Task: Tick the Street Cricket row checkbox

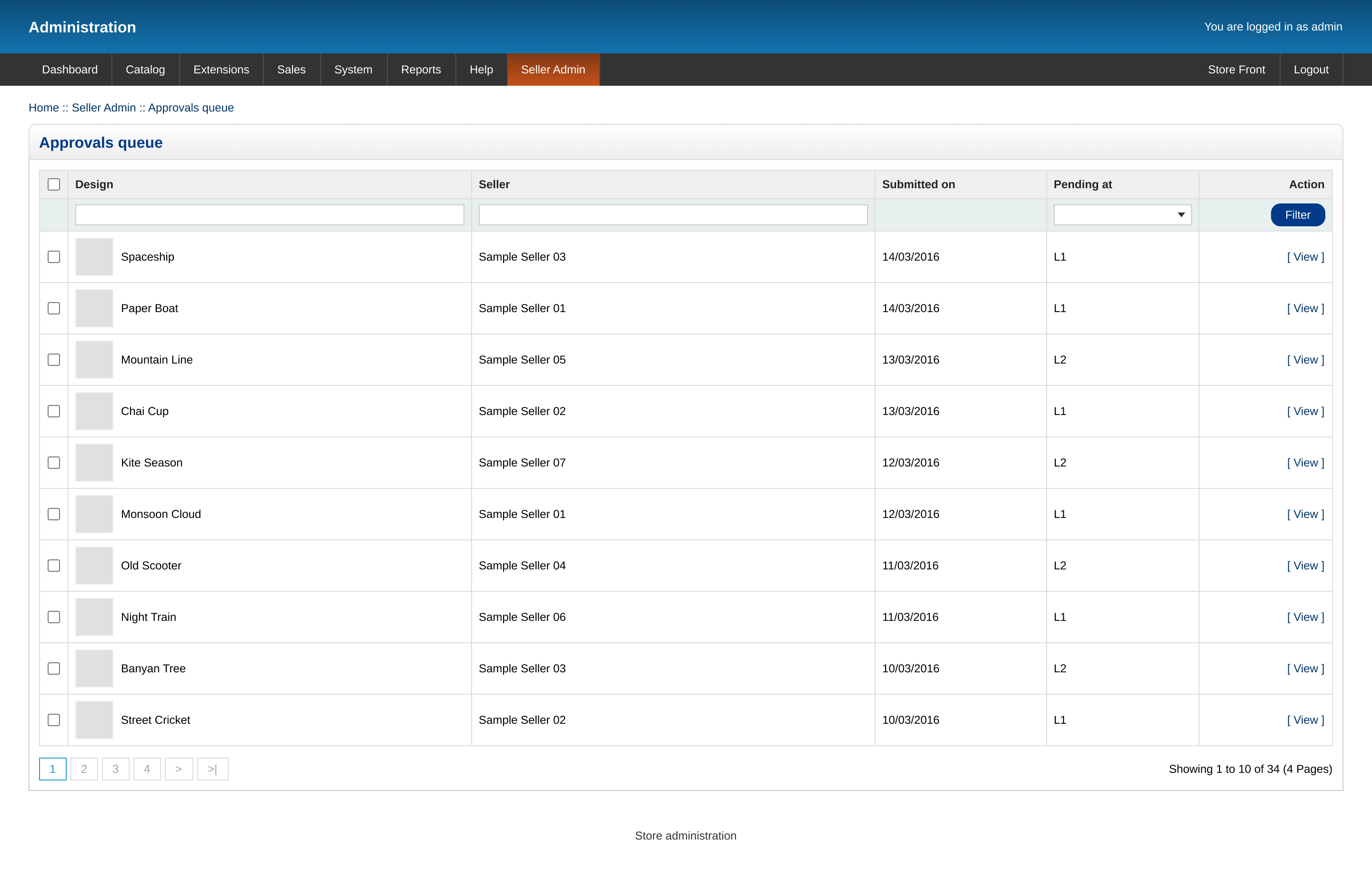Action: pos(53,720)
